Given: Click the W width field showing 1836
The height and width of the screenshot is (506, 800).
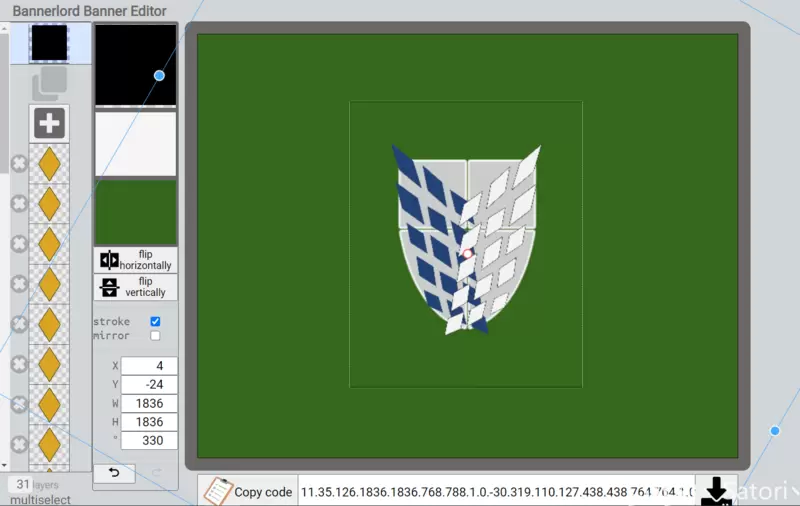Looking at the screenshot, I should pyautogui.click(x=149, y=403).
